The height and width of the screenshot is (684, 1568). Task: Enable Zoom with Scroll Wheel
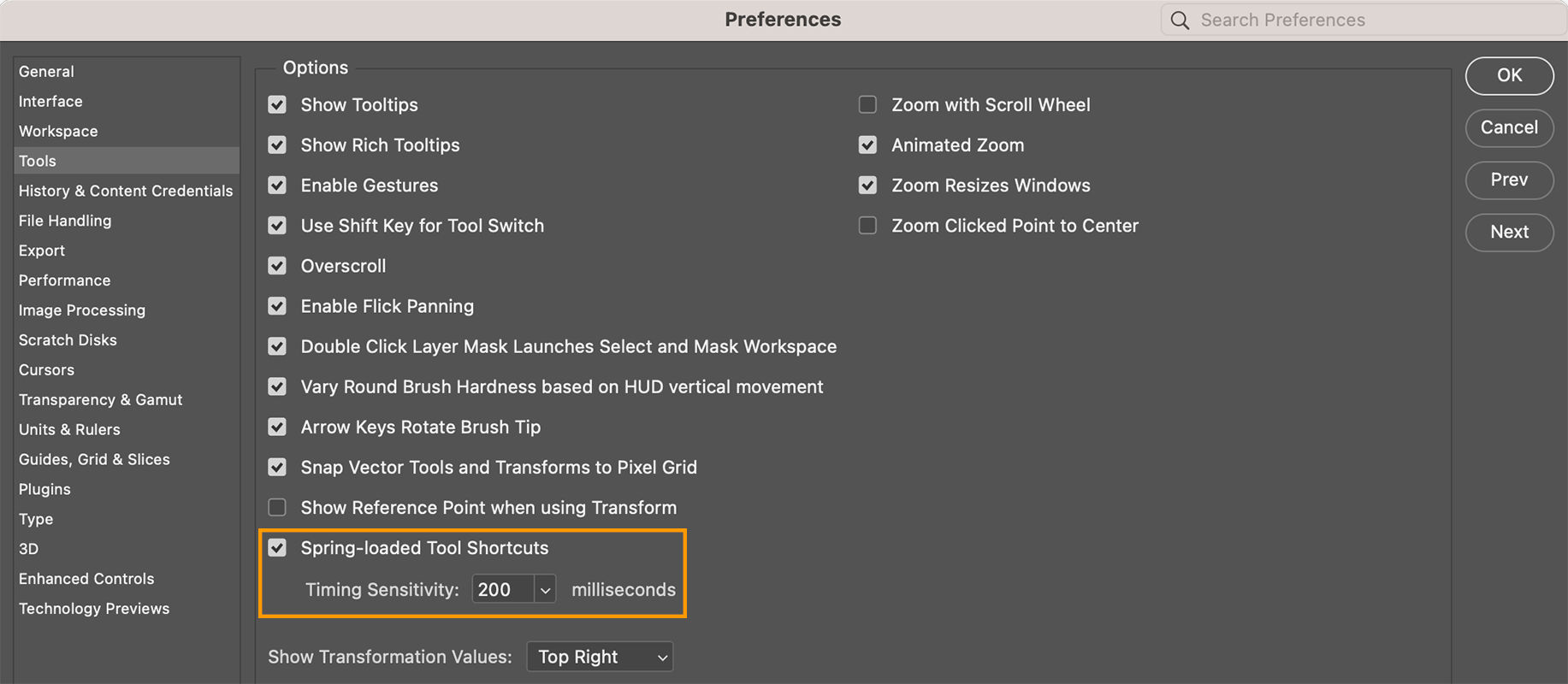point(867,105)
